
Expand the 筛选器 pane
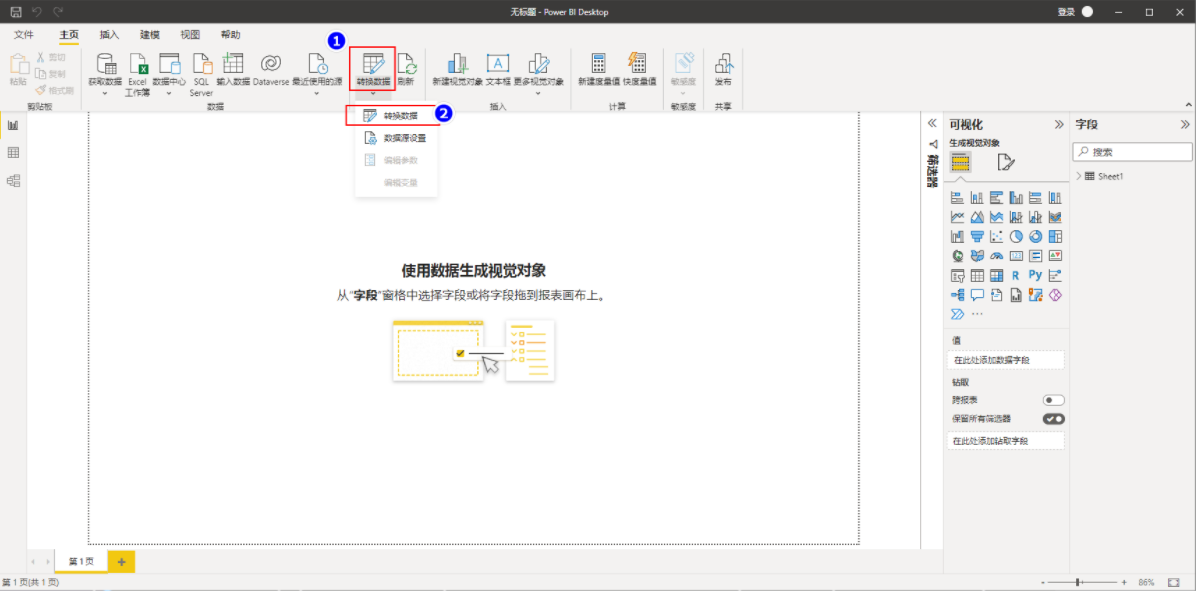[931, 124]
